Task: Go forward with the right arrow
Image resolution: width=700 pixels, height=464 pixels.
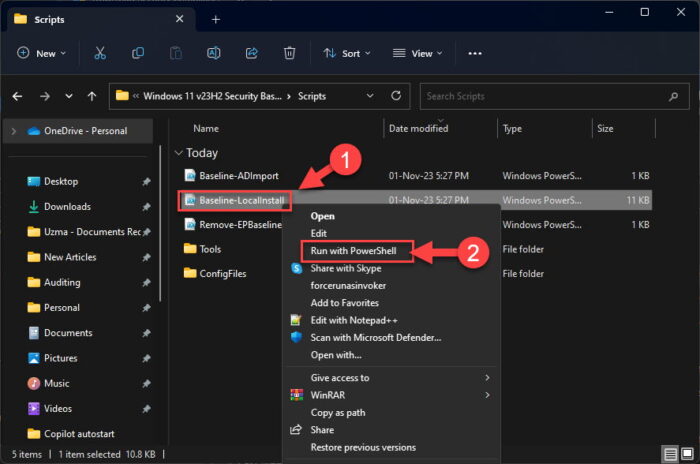Action: [x=44, y=96]
